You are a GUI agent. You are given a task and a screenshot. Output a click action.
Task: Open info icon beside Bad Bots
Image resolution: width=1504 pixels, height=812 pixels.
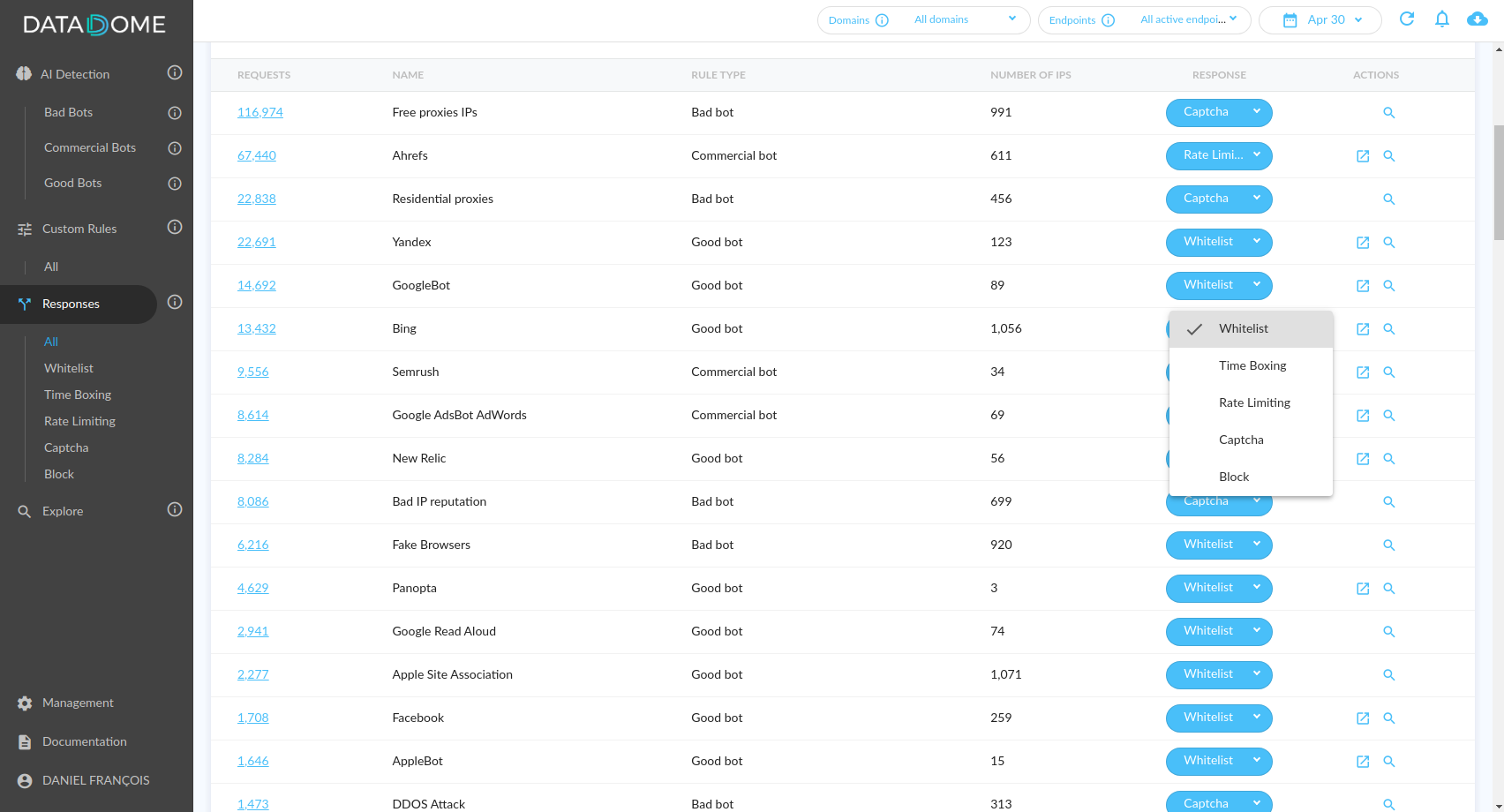(x=175, y=113)
